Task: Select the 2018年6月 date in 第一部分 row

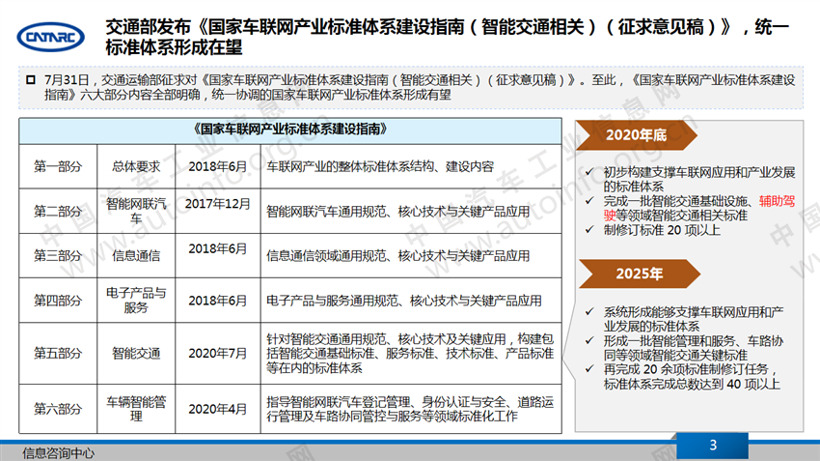Action: (218, 166)
